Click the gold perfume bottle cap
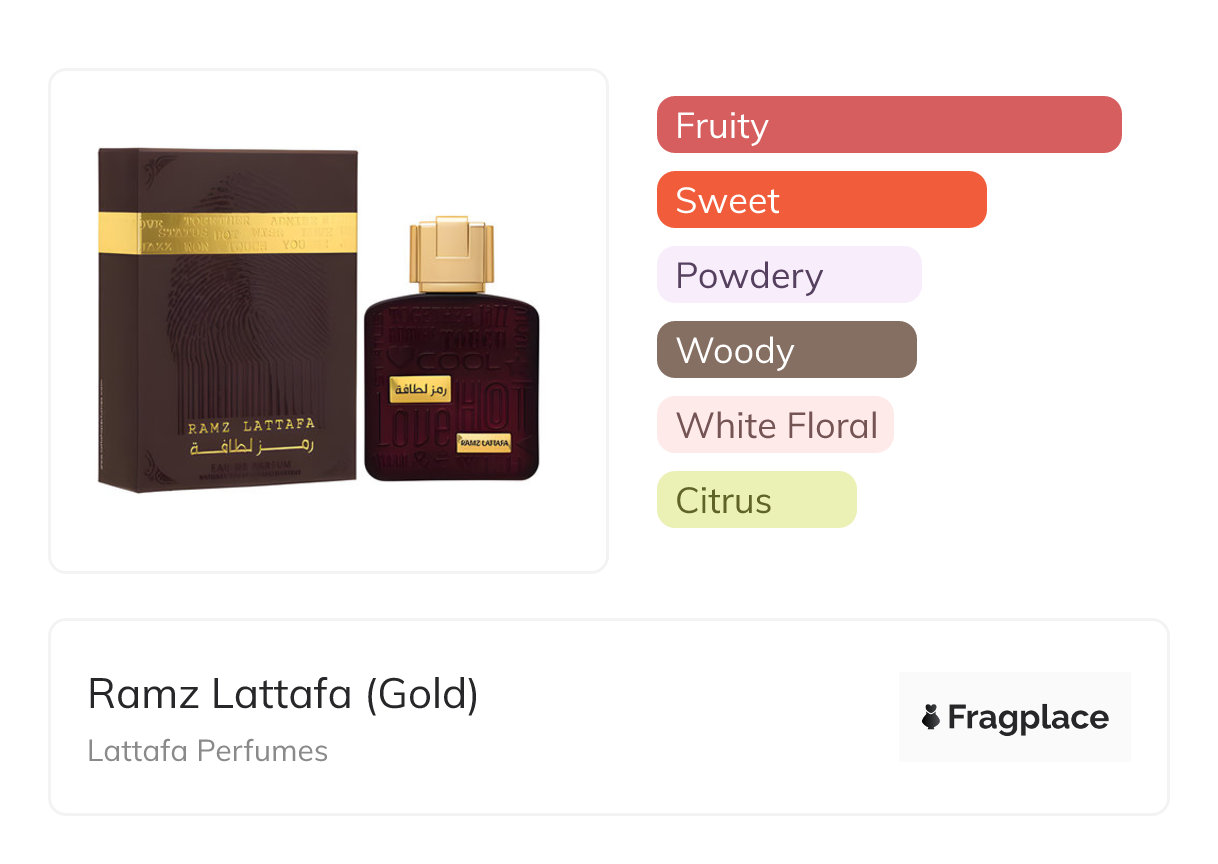 click(x=451, y=256)
